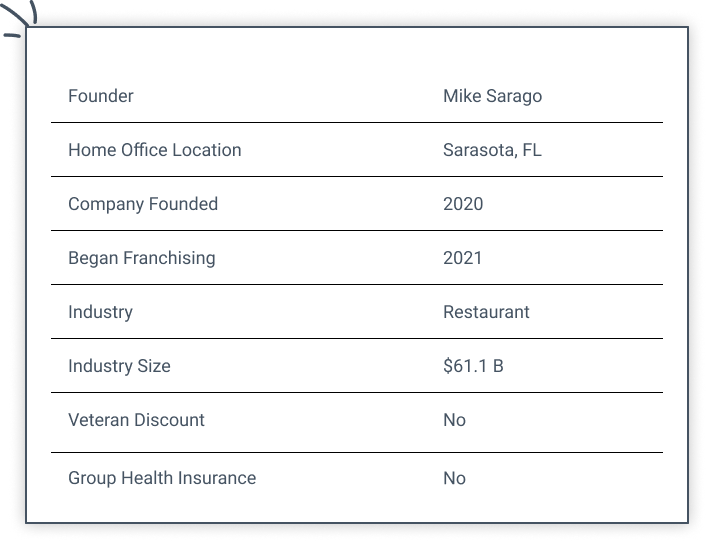Click the Founder label

pos(100,96)
